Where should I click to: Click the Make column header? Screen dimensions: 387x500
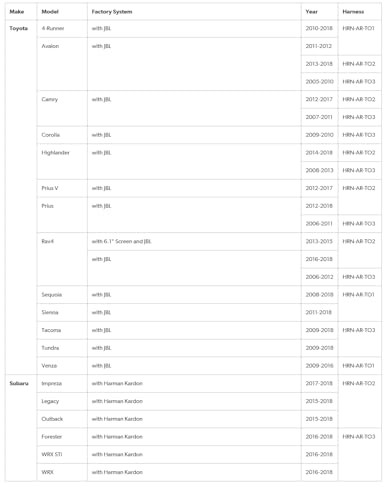[21, 12]
